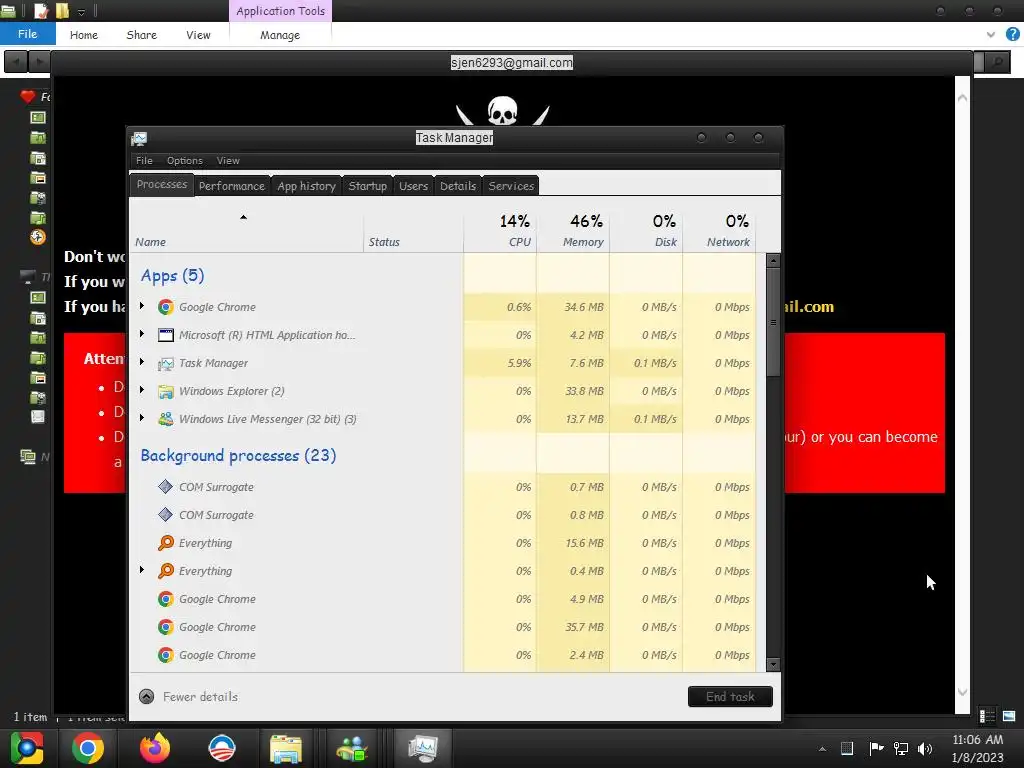Click second COM Surrogate process icon
Image resolution: width=1024 pixels, height=768 pixels.
coord(166,515)
